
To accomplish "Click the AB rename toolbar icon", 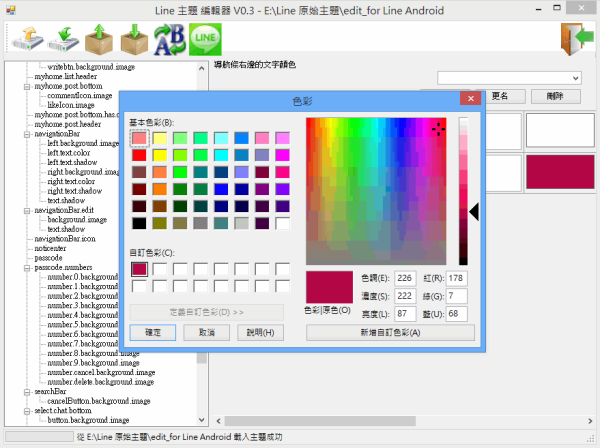I will coord(170,39).
